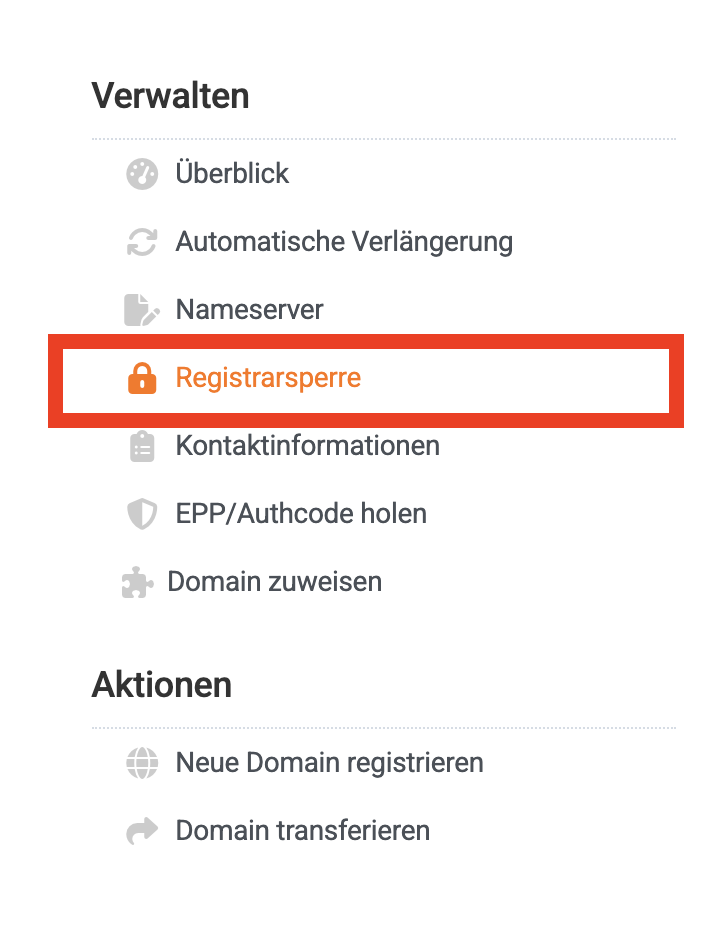Click the forward arrow icon for domain transfer
This screenshot has width=720, height=936.
tap(142, 831)
